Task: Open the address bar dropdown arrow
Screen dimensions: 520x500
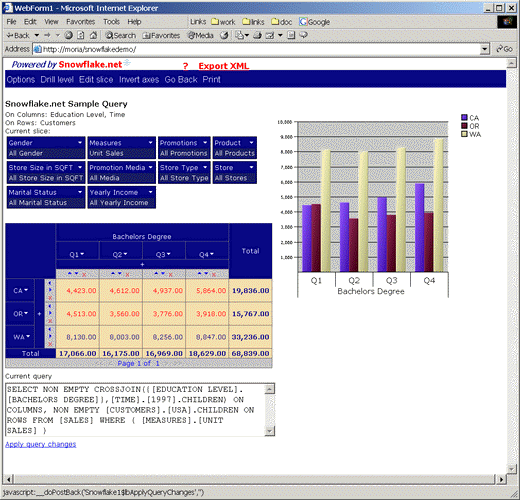Action: [484, 49]
